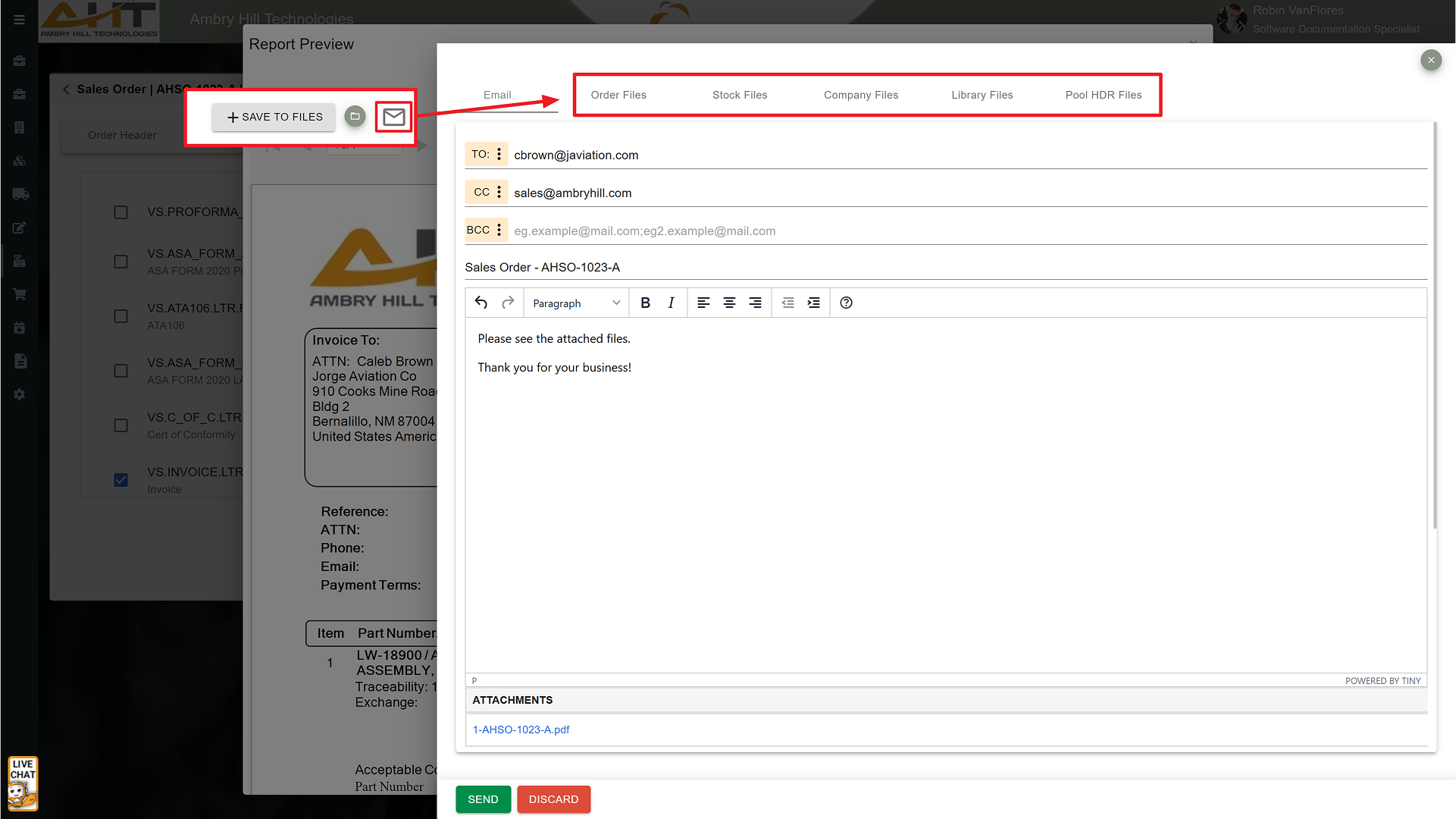
Task: Open the Paragraph format dropdown
Action: tap(576, 303)
